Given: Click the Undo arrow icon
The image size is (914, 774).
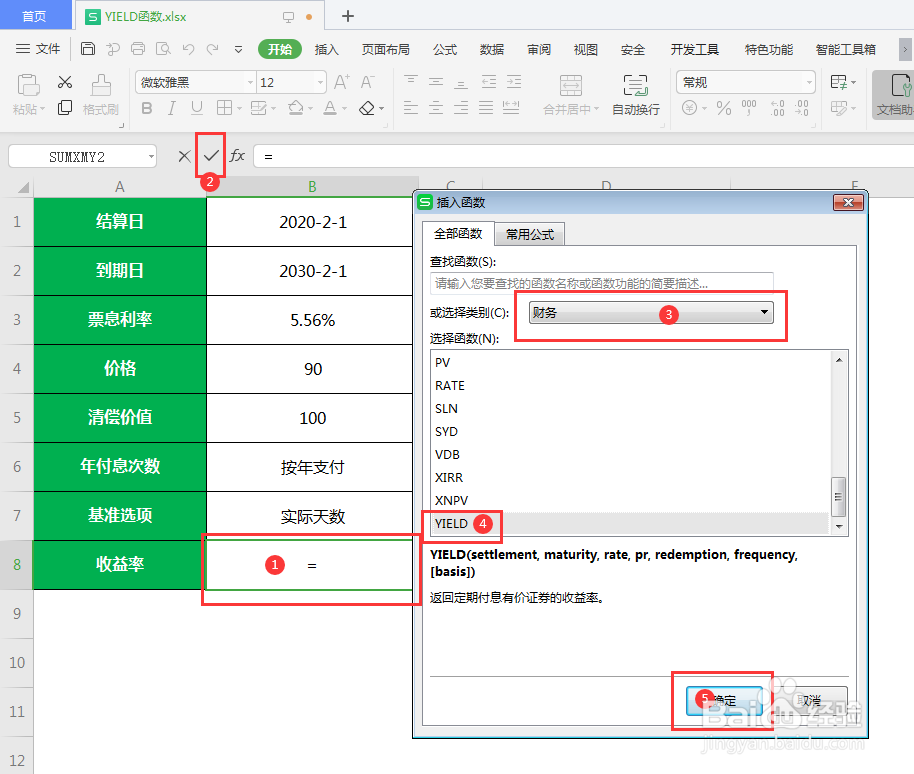Looking at the screenshot, I should [x=188, y=49].
